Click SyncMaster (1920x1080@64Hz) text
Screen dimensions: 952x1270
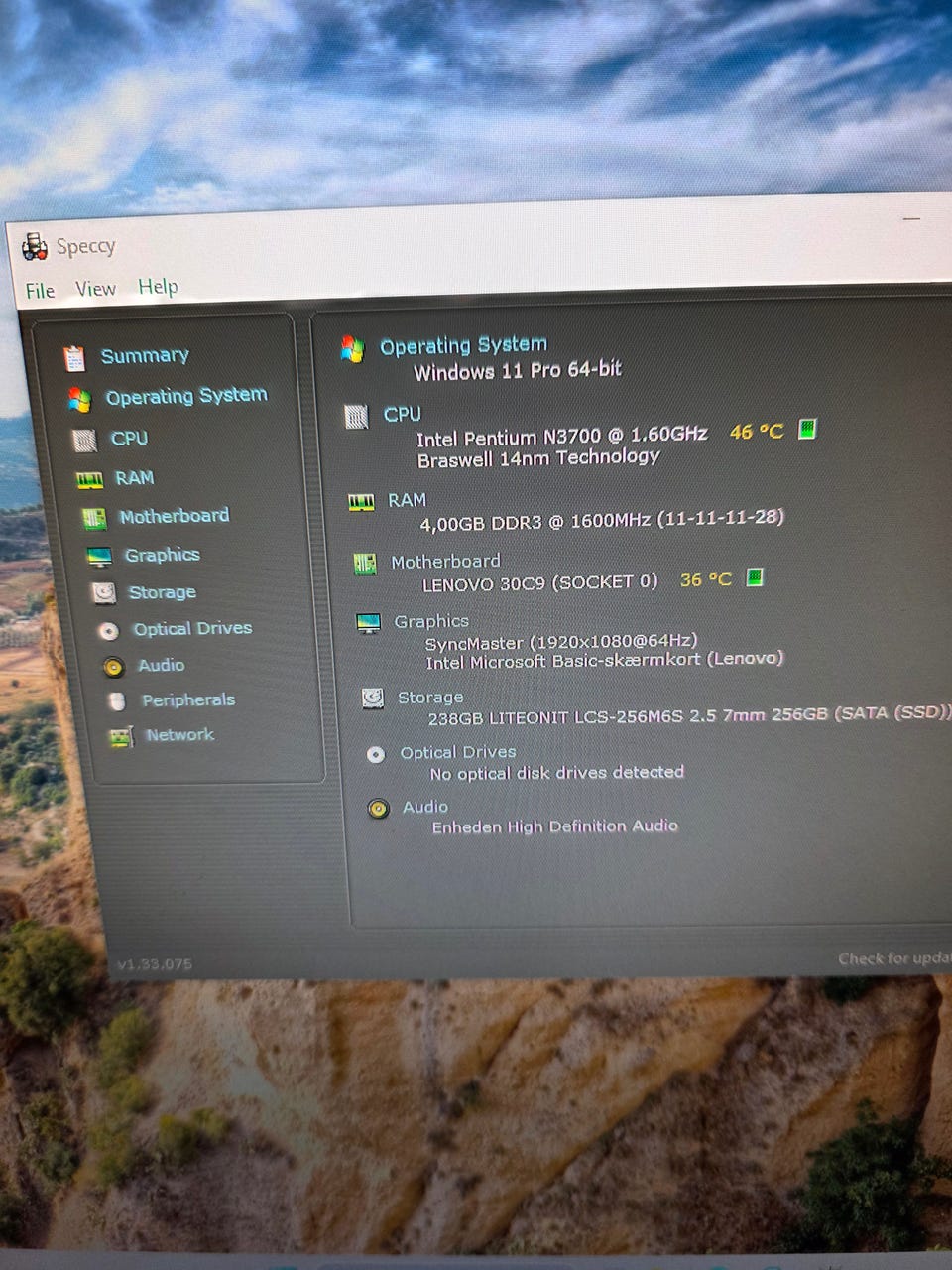point(561,642)
